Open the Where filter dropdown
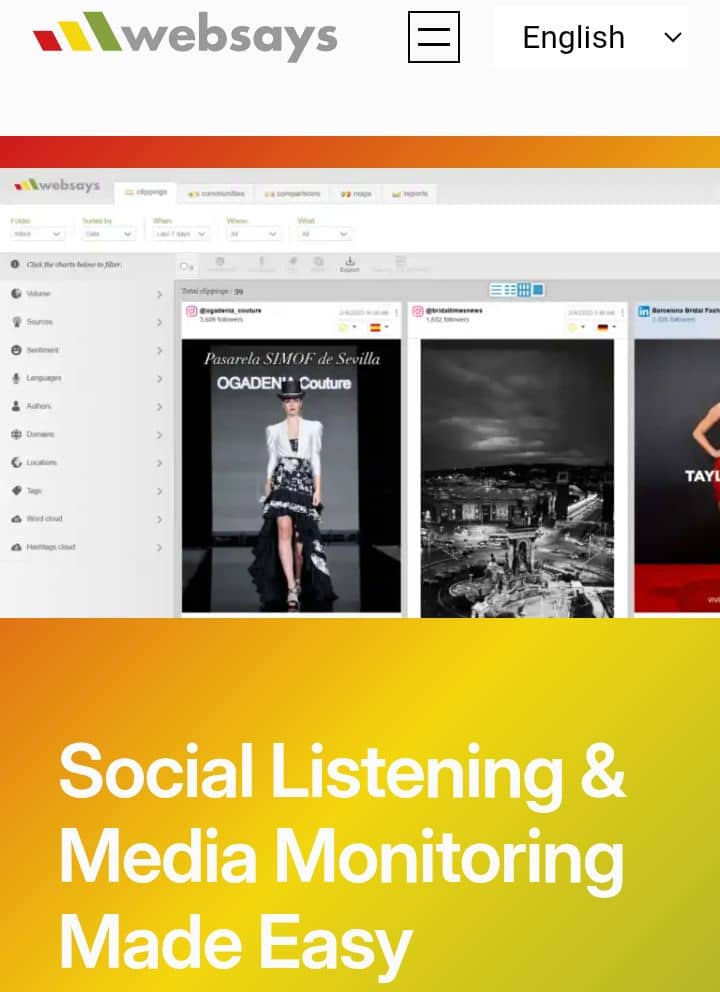Screen dimensions: 720x992 253,234
